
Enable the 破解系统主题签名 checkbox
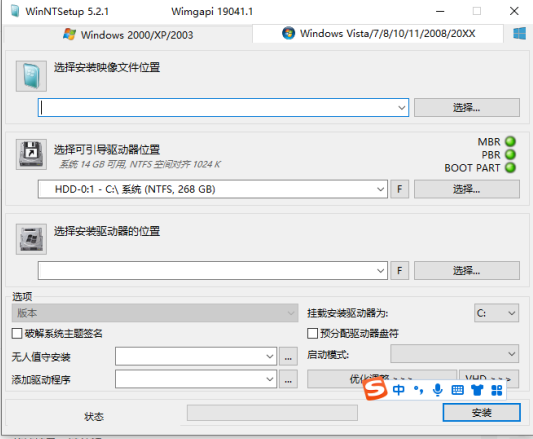(17, 333)
